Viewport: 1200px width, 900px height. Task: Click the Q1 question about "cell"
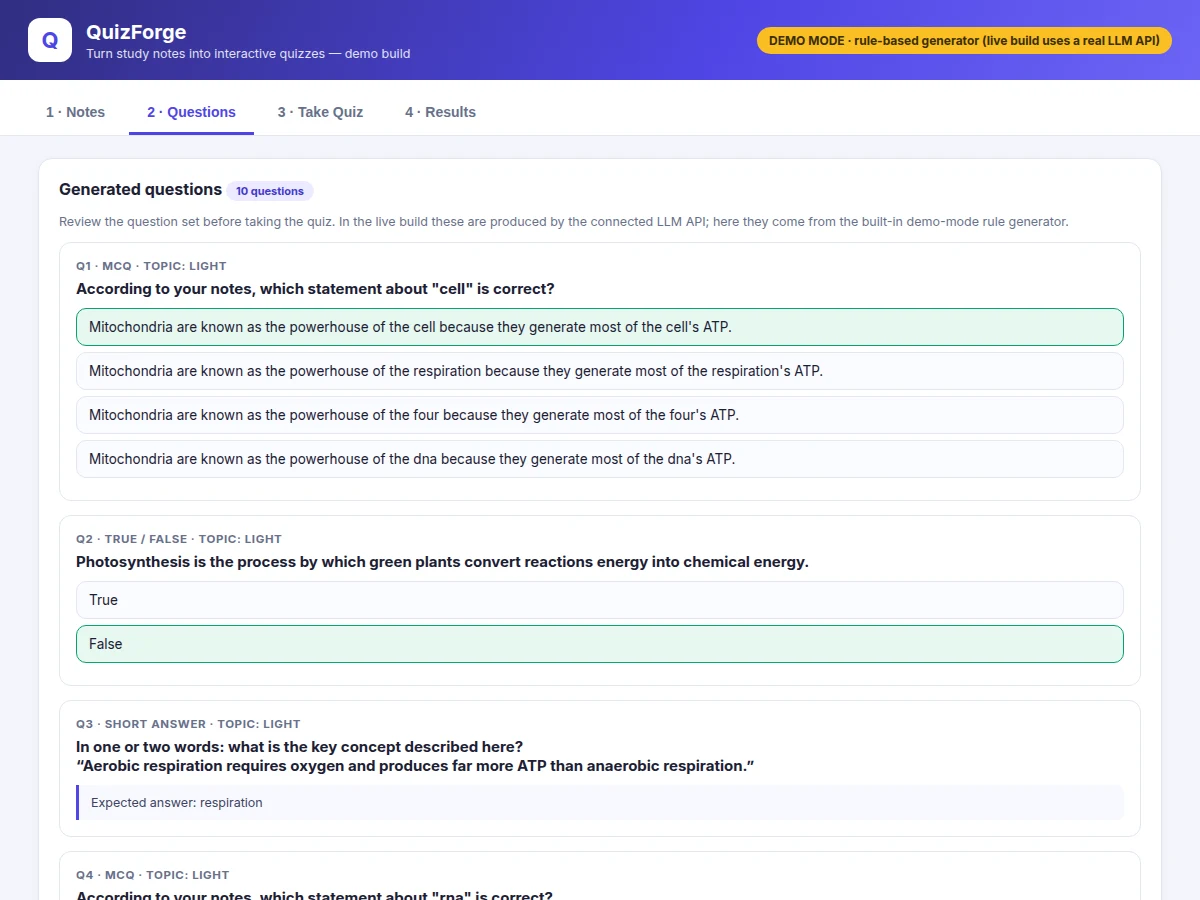[315, 289]
